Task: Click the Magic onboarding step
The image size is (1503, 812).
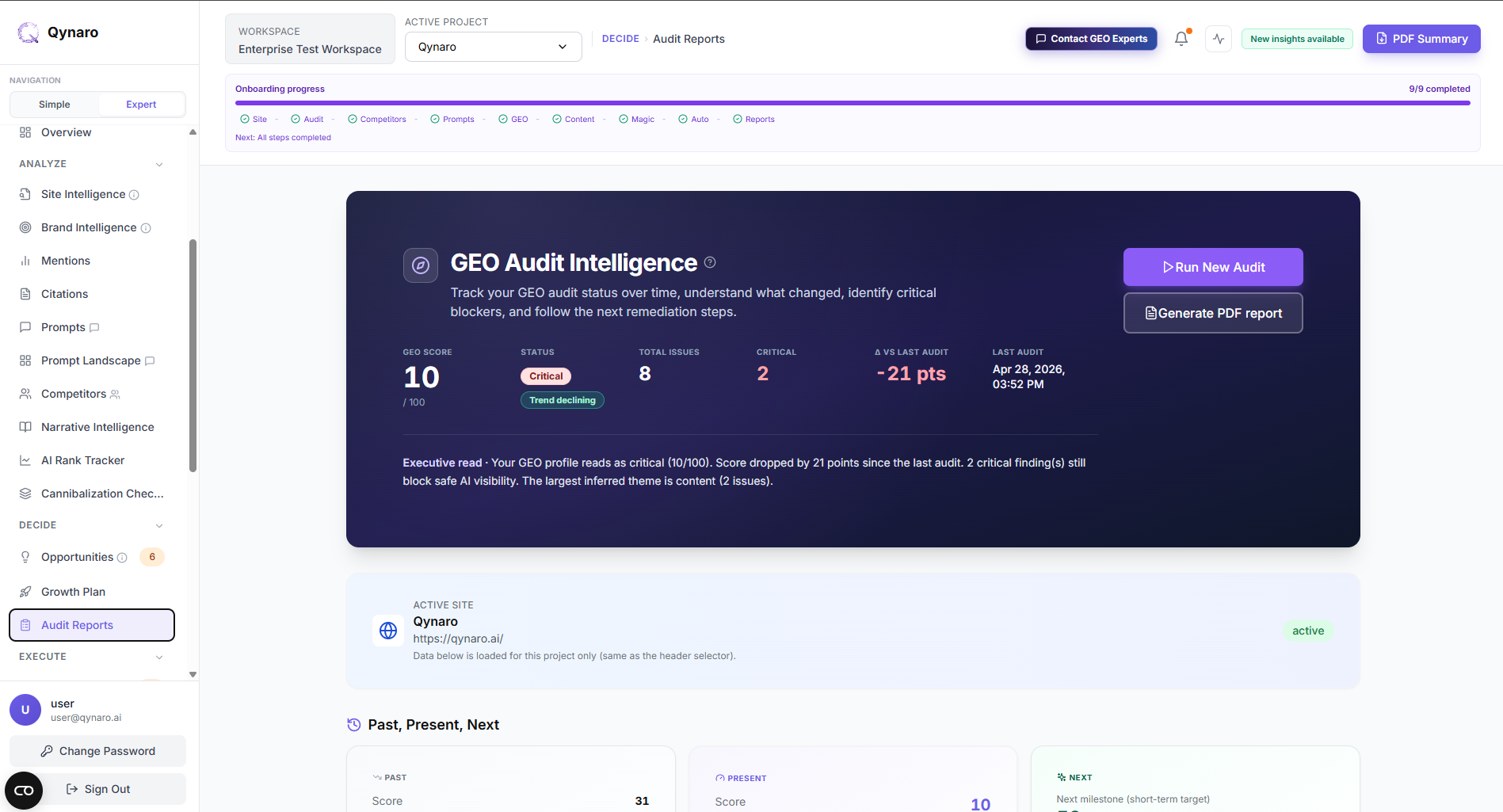Action: pyautogui.click(x=637, y=120)
